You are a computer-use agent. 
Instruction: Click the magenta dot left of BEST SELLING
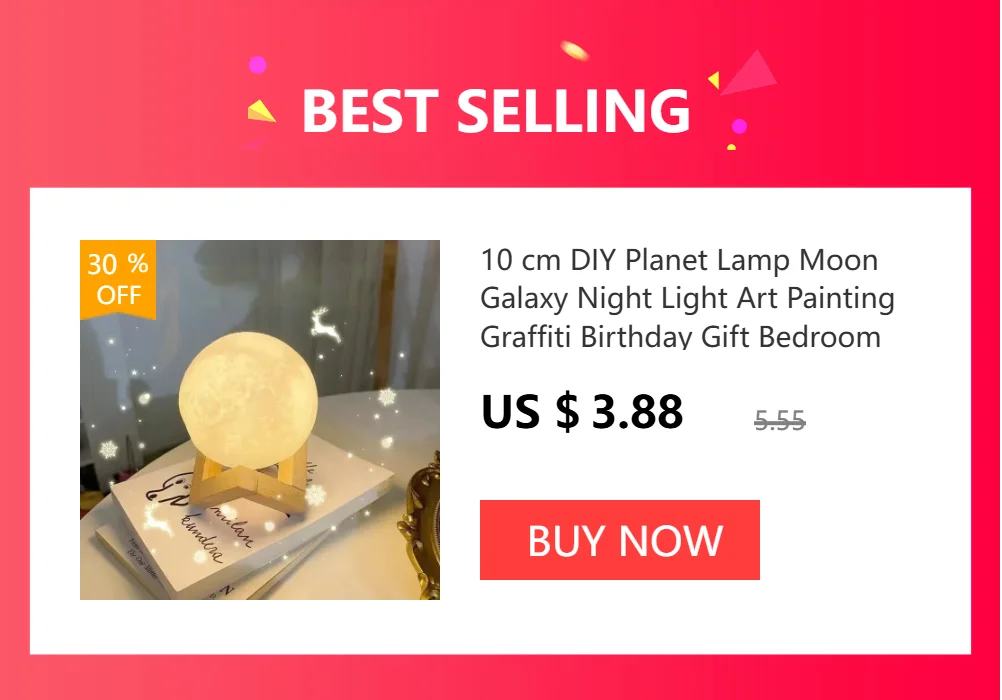coord(258,65)
